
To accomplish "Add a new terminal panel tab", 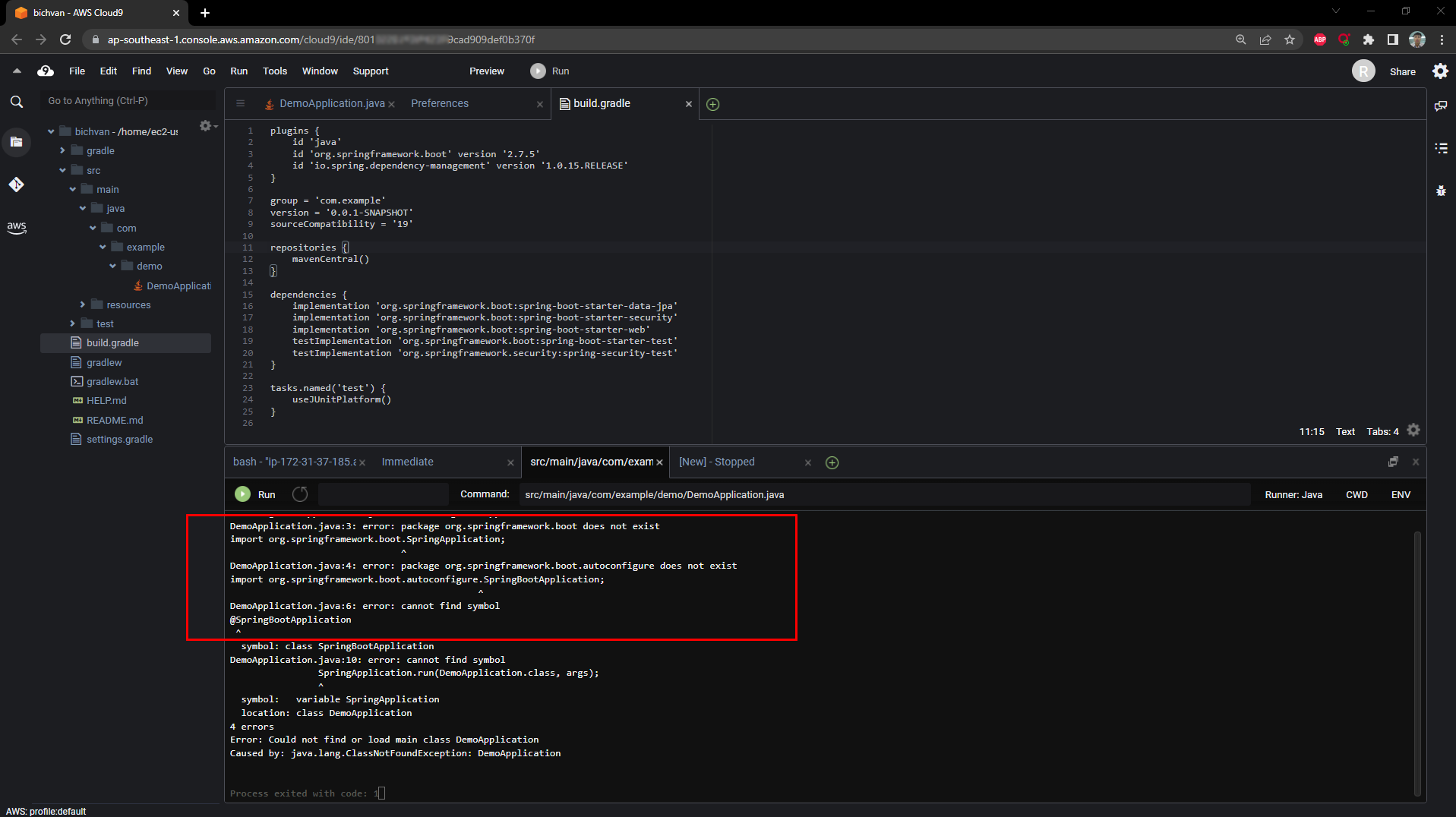I will click(832, 462).
